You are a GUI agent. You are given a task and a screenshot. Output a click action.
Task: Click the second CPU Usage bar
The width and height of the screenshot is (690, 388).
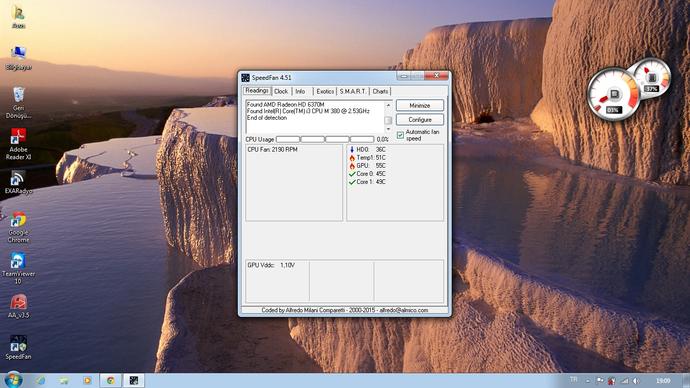pyautogui.click(x=312, y=139)
